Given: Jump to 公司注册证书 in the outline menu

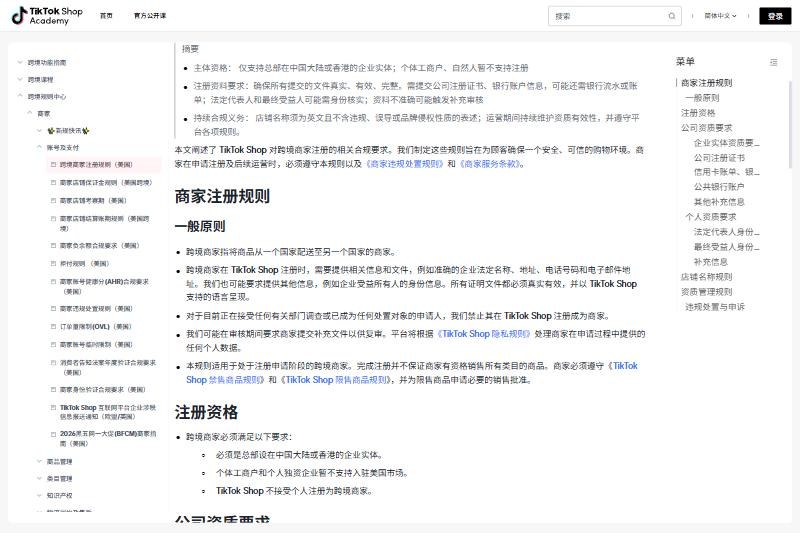Looking at the screenshot, I should 719,158.
